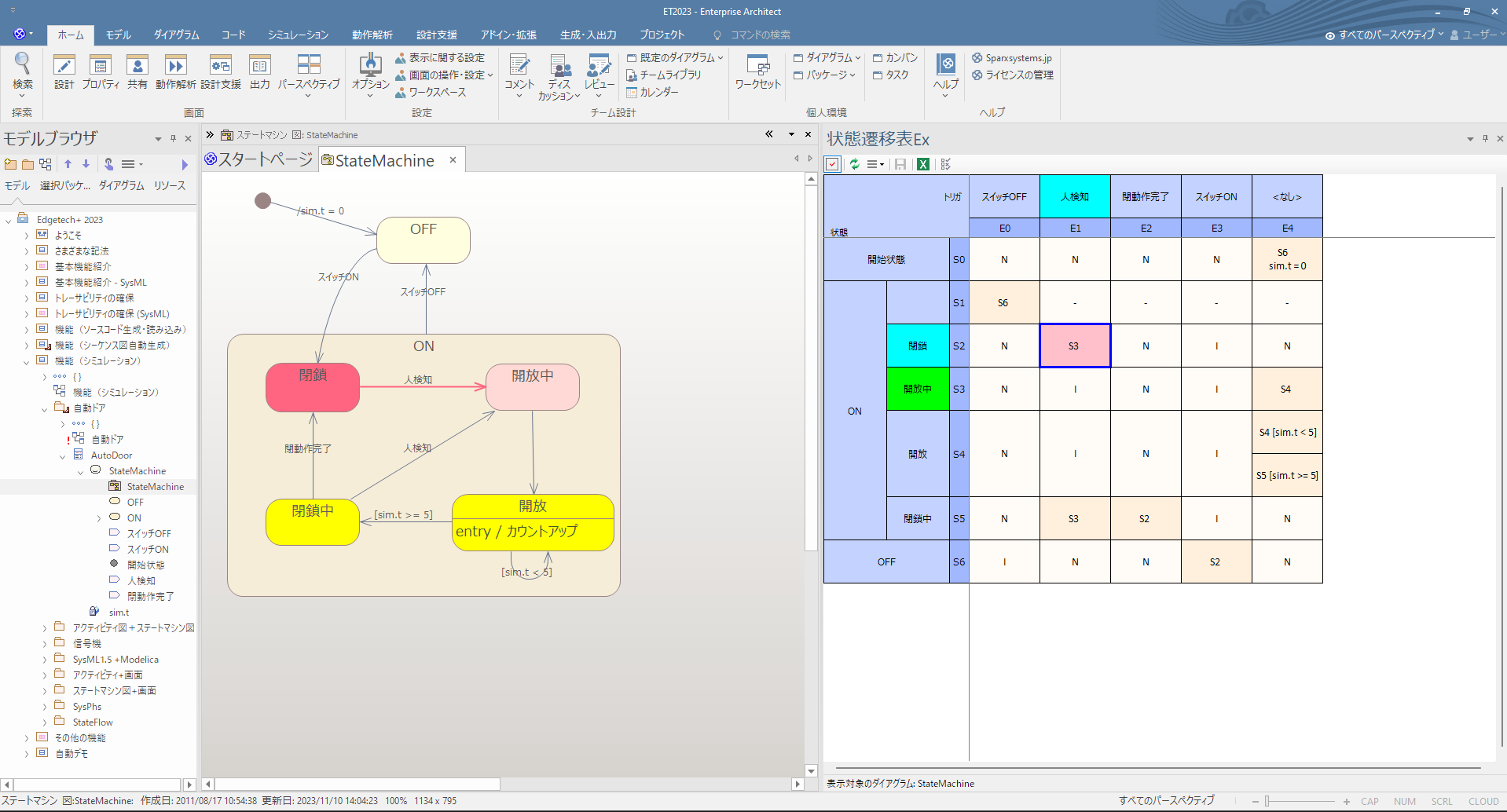Collapse the AutoDoor tree node
The image size is (1507, 812).
62,455
